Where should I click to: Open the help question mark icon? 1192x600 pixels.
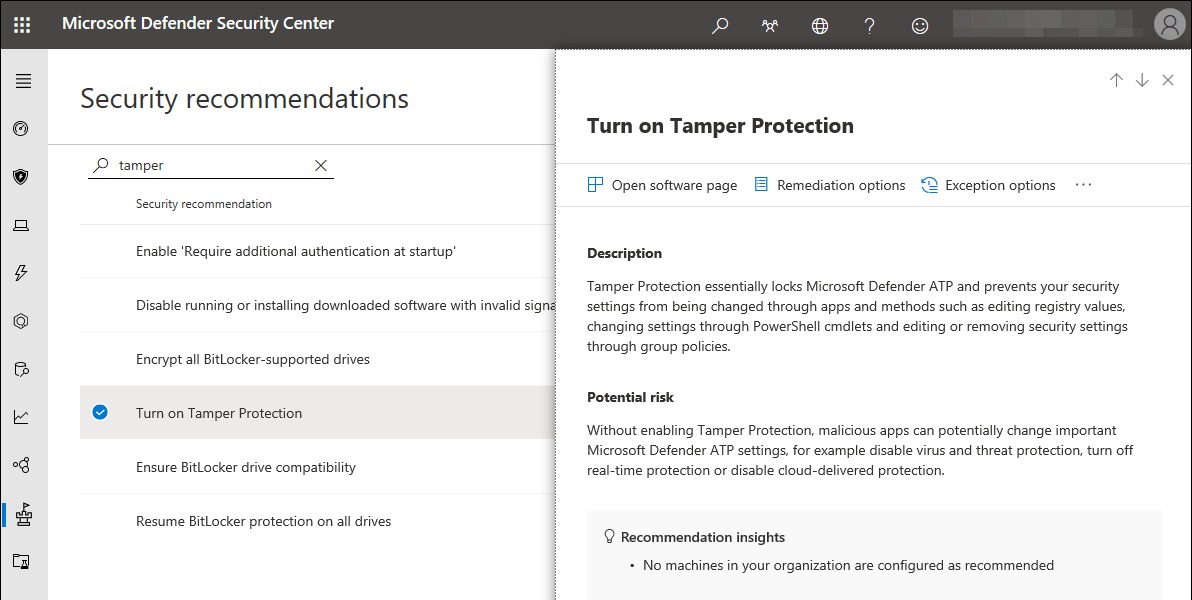tap(870, 25)
